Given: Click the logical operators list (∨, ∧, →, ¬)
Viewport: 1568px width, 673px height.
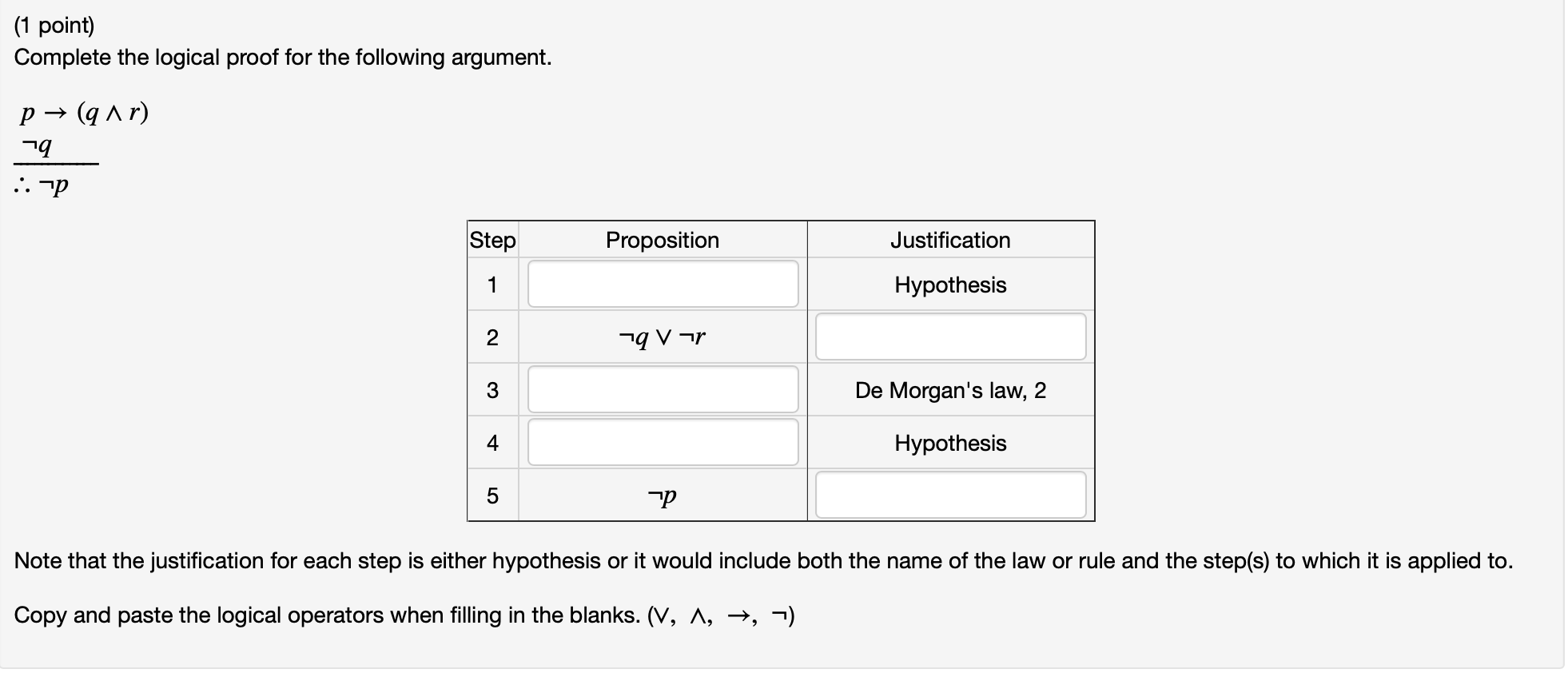Looking at the screenshot, I should (x=721, y=615).
